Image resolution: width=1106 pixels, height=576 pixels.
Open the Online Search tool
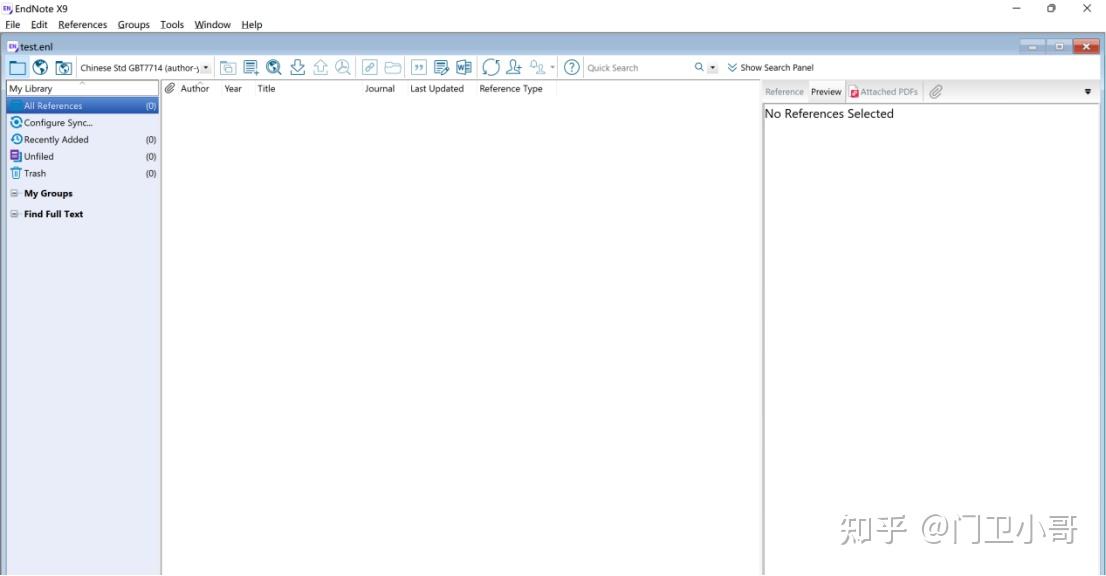pos(274,67)
